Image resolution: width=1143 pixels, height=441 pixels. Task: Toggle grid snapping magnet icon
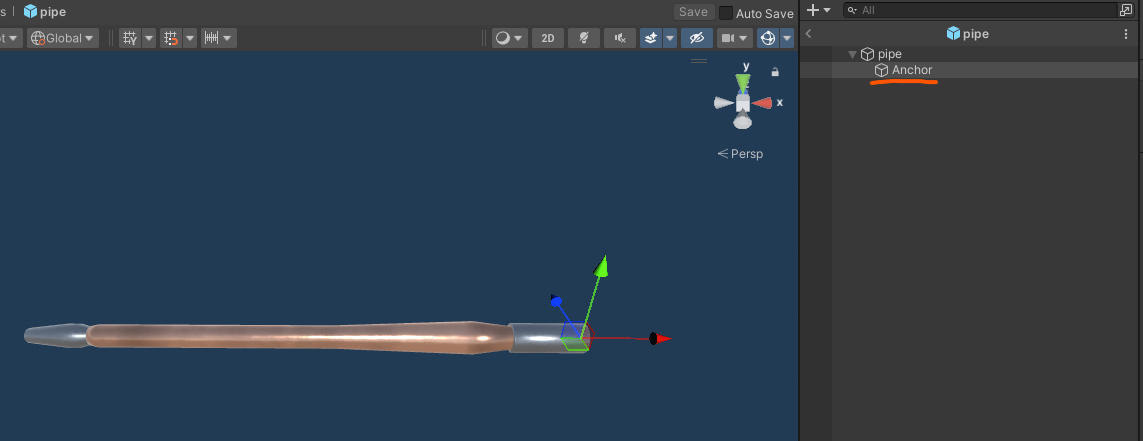(x=171, y=38)
